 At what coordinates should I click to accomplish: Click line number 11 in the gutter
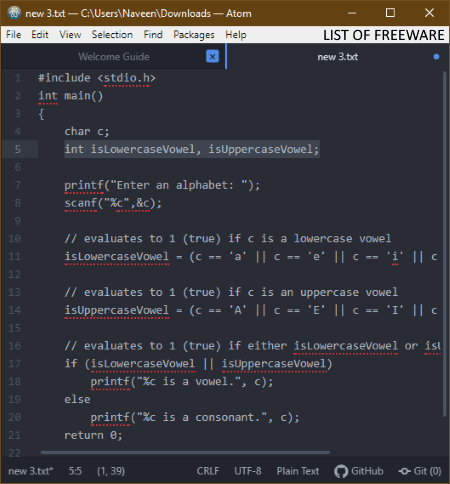[x=14, y=256]
